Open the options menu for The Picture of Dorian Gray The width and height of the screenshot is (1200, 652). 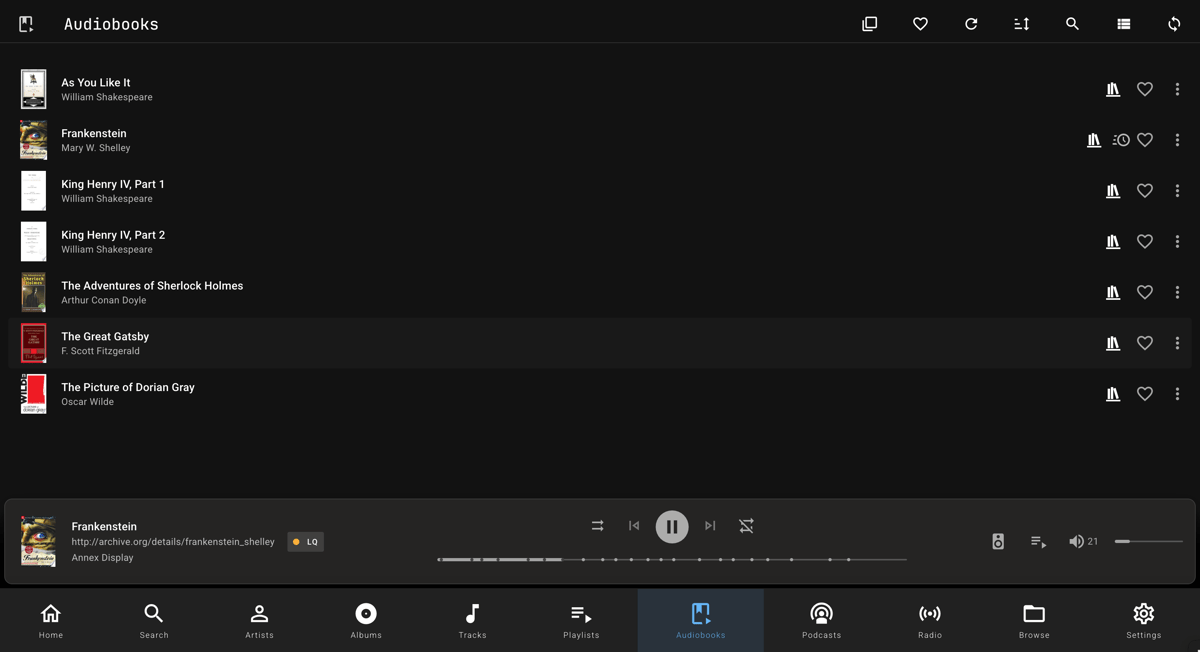click(1177, 394)
